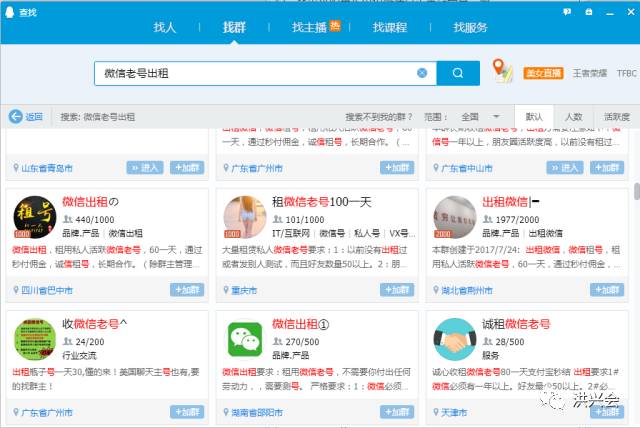Click the 王者荣耀 suggested keyword
The height and width of the screenshot is (428, 640).
[589, 73]
